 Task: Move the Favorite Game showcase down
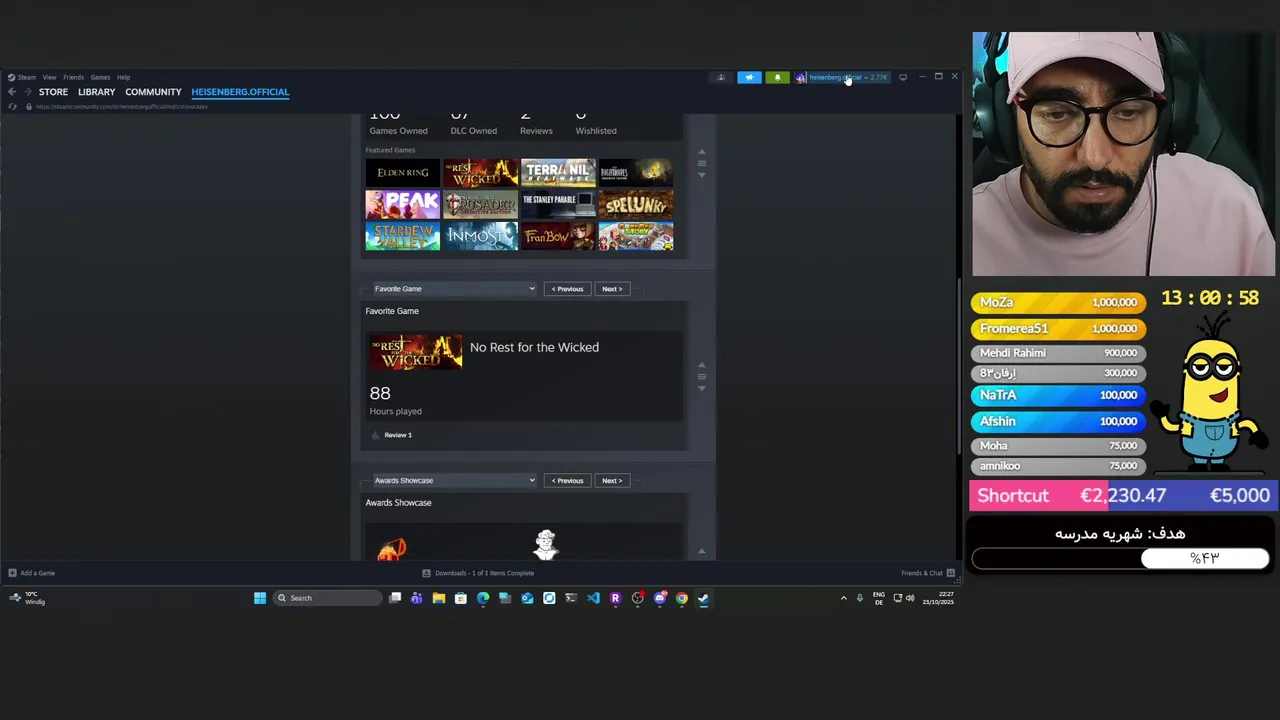click(701, 388)
